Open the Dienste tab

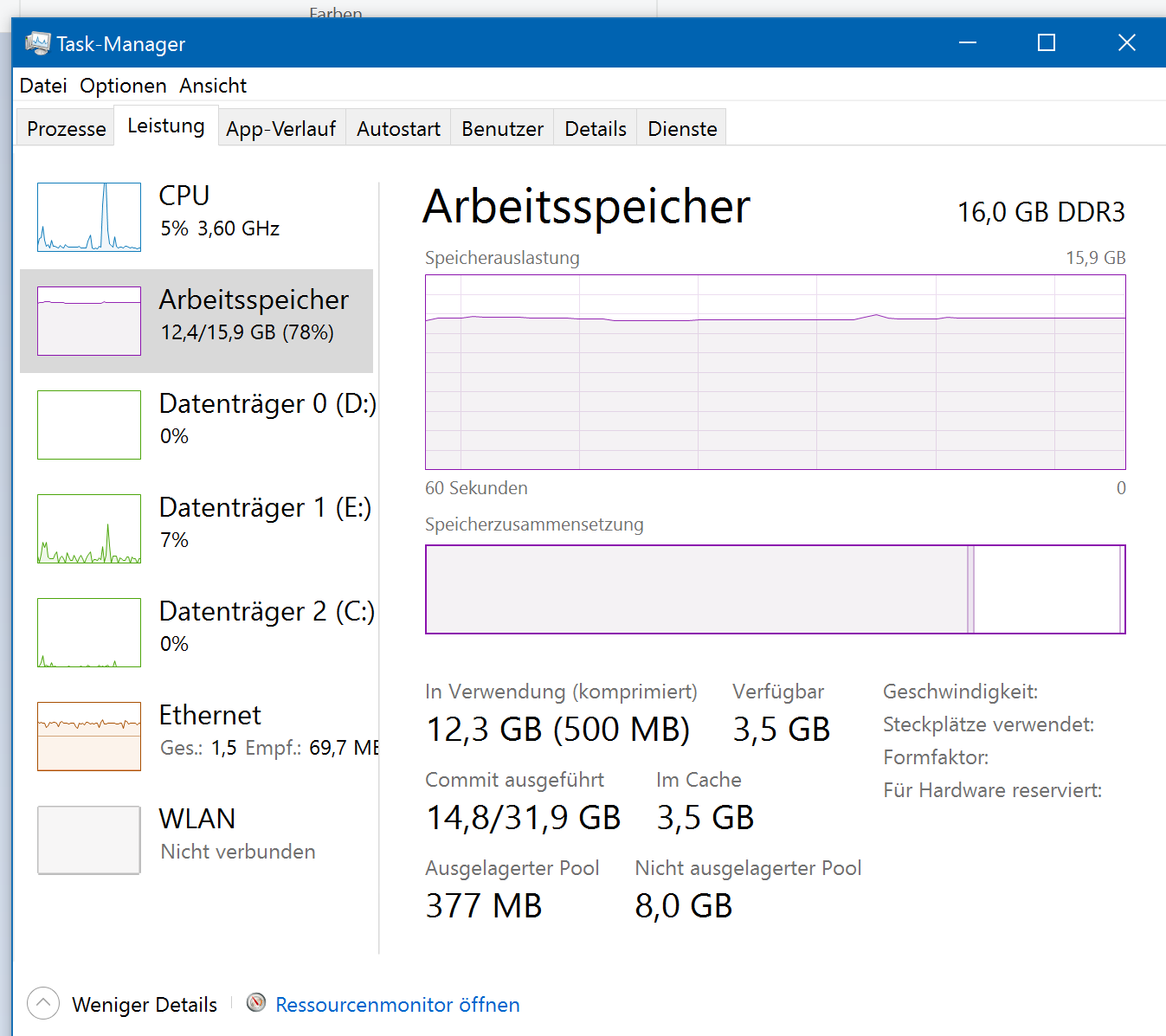(682, 129)
